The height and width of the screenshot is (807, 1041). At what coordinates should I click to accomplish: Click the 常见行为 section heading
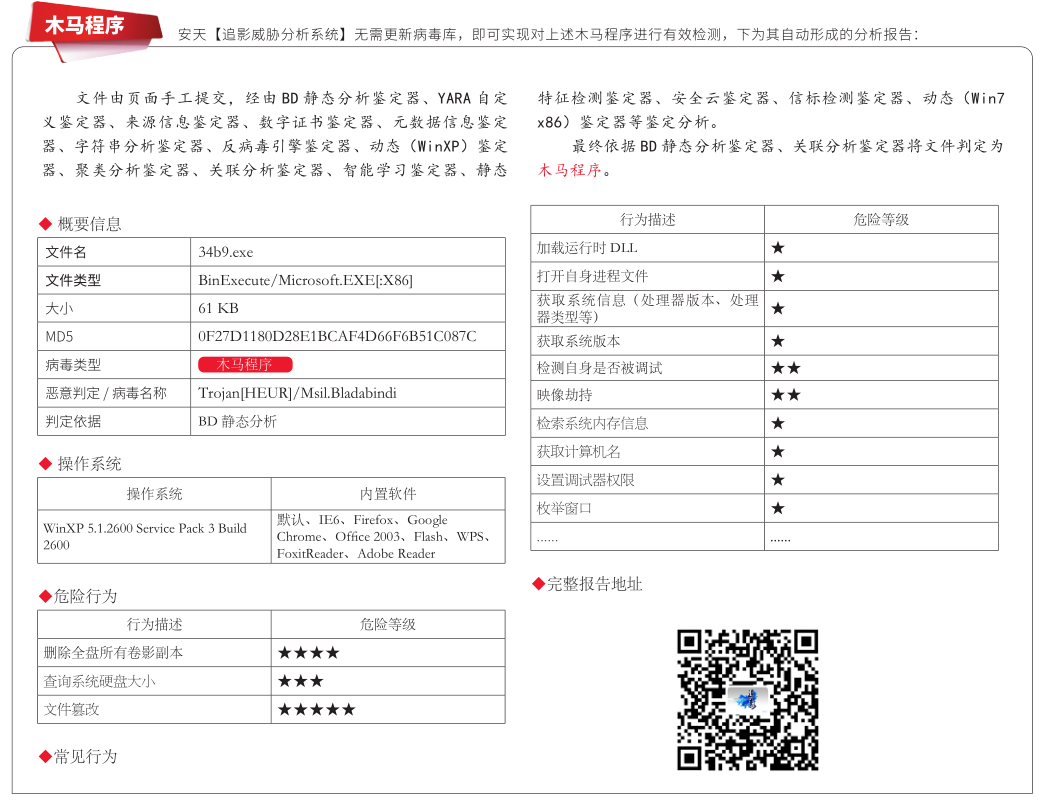click(x=86, y=756)
